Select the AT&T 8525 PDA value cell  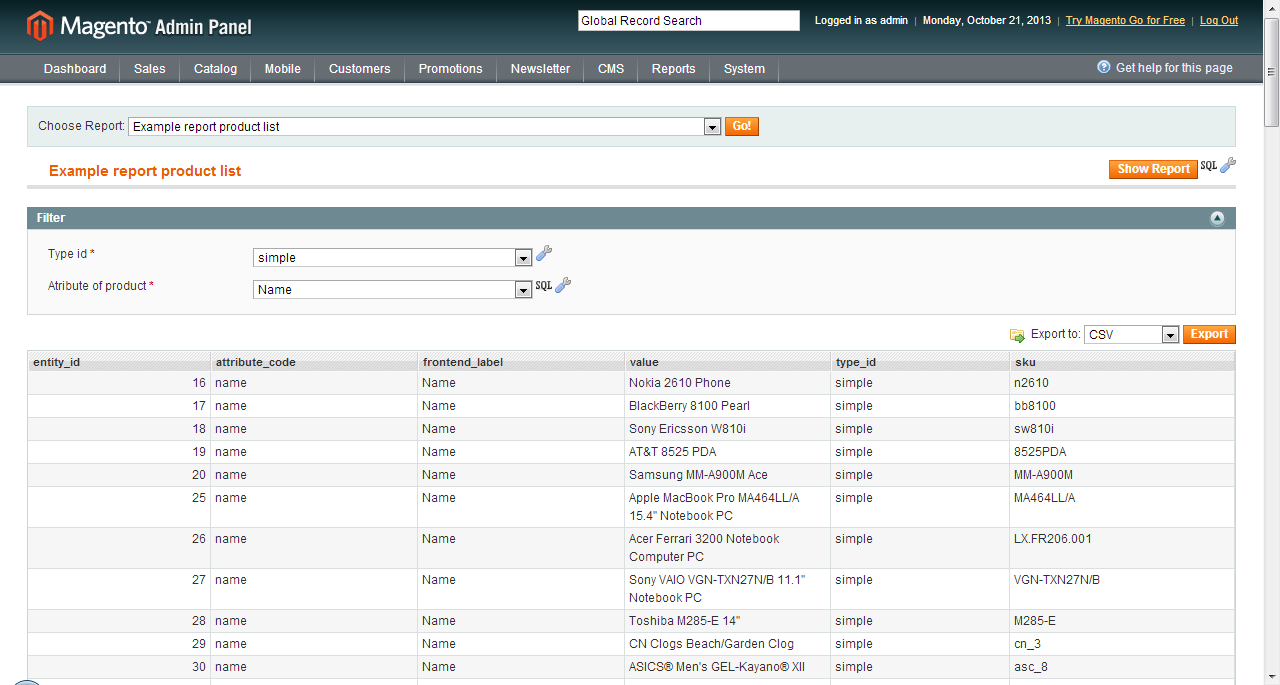coord(728,452)
